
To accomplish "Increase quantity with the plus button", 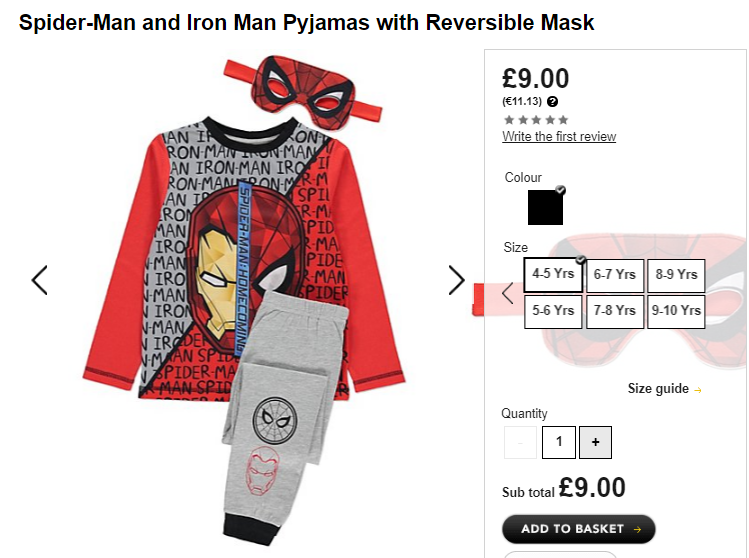I will (x=595, y=442).
